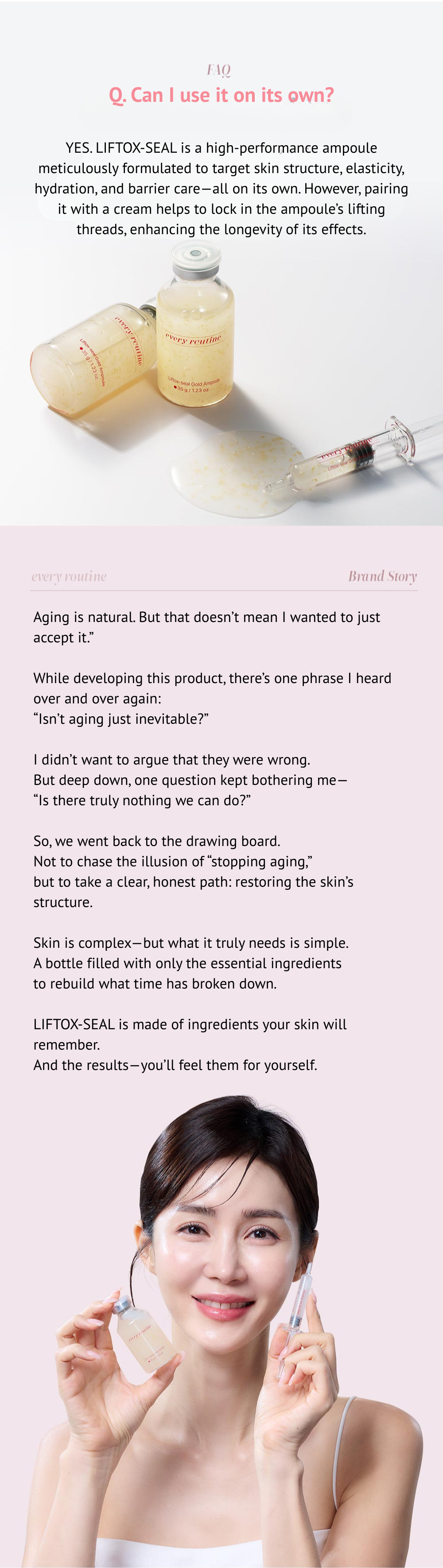Open the "Brand Story" label
The height and width of the screenshot is (1568, 443).
382,576
